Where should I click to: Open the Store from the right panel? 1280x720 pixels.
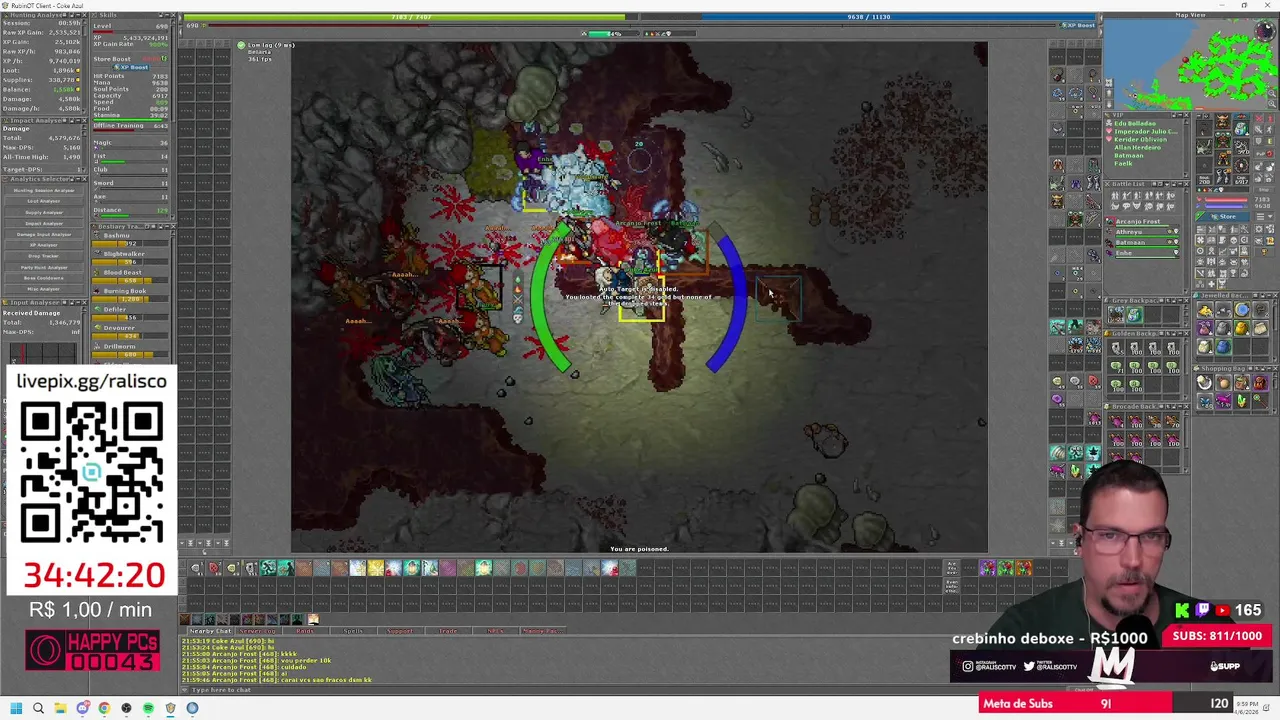[x=1222, y=216]
